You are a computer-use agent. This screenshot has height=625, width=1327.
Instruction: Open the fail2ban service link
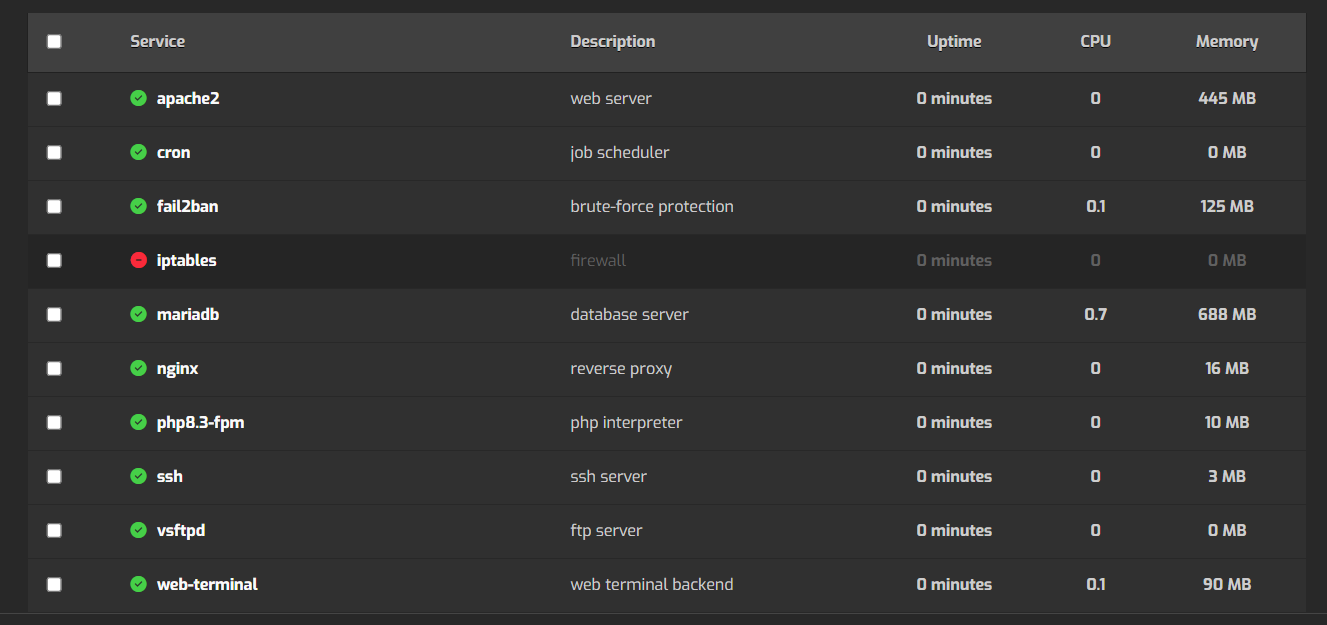click(x=188, y=206)
